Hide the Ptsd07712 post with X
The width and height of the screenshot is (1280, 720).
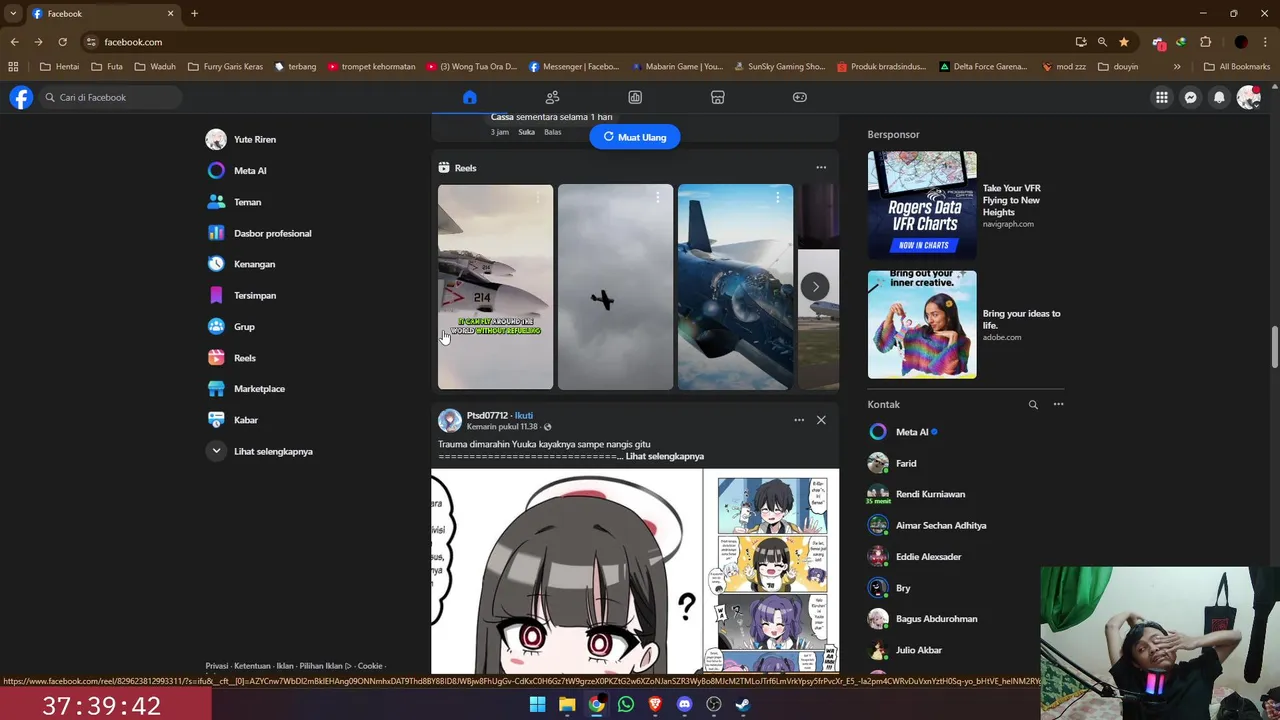821,420
